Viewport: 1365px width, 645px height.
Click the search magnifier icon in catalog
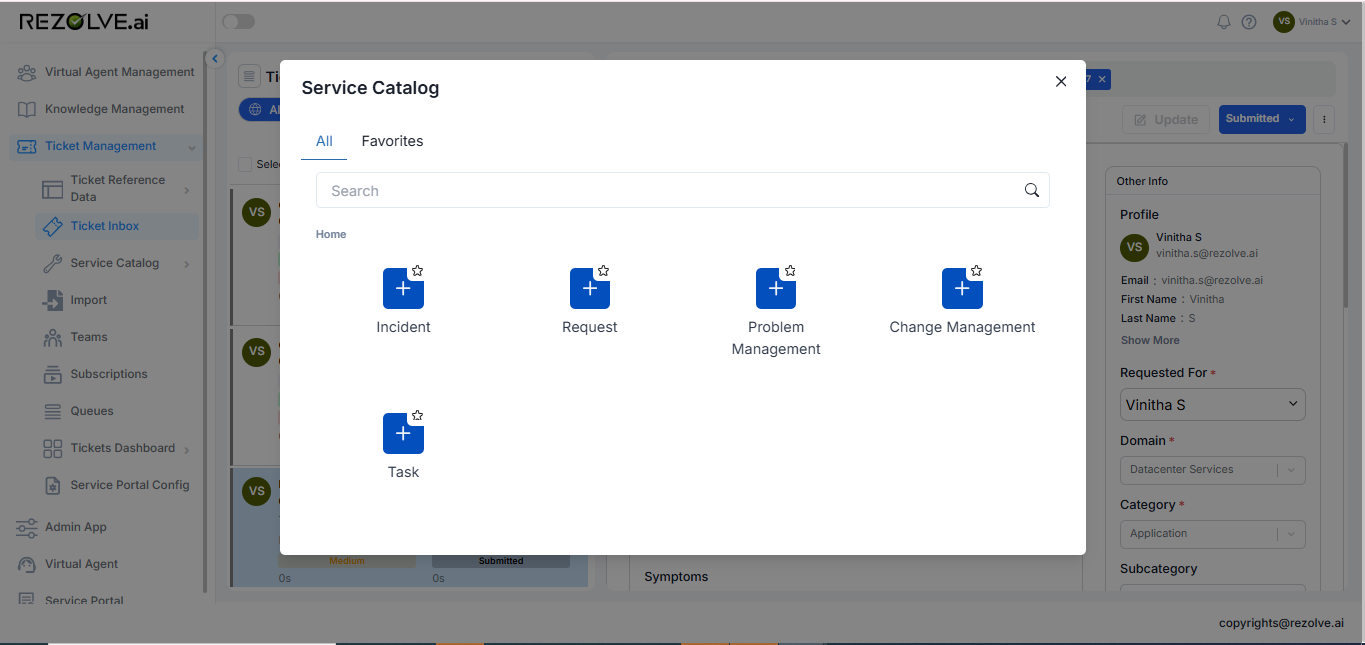[1032, 190]
